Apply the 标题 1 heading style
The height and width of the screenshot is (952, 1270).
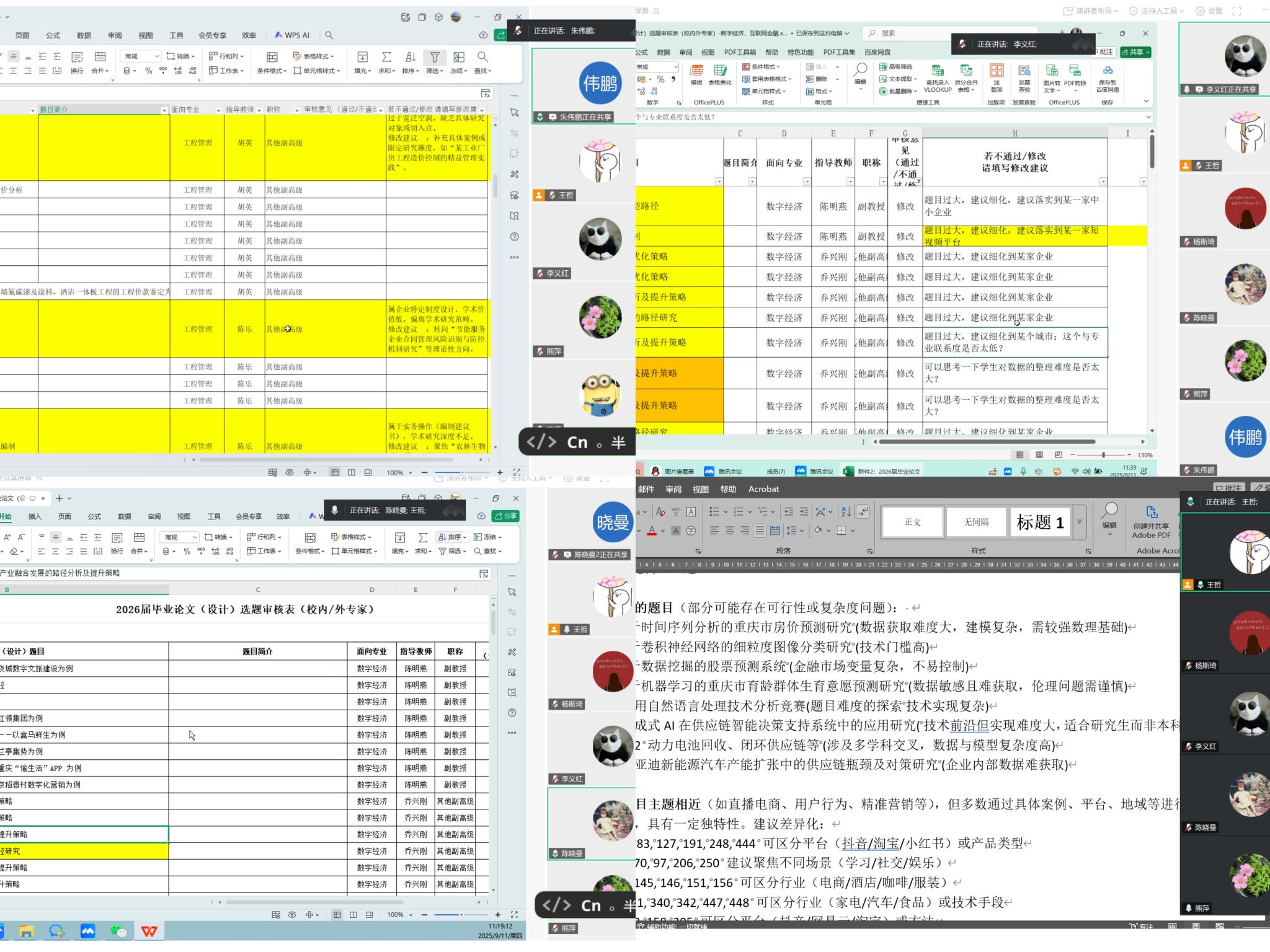(x=1040, y=522)
